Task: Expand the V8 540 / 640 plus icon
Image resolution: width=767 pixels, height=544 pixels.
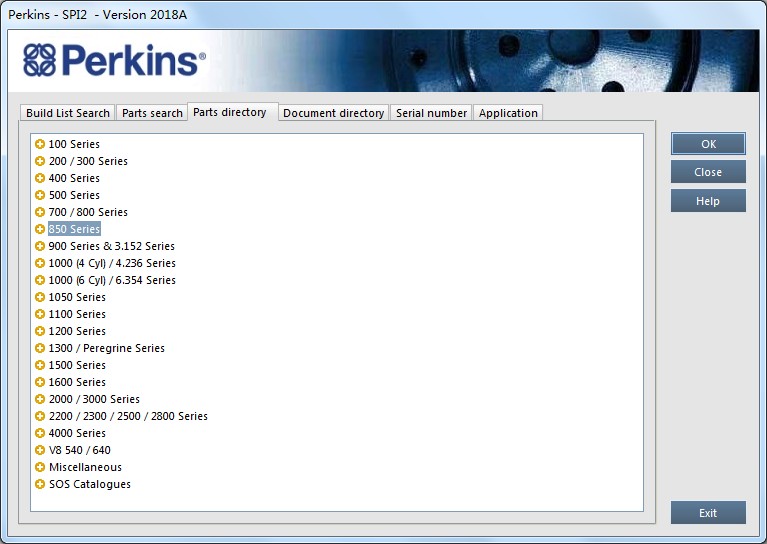Action: [40, 450]
